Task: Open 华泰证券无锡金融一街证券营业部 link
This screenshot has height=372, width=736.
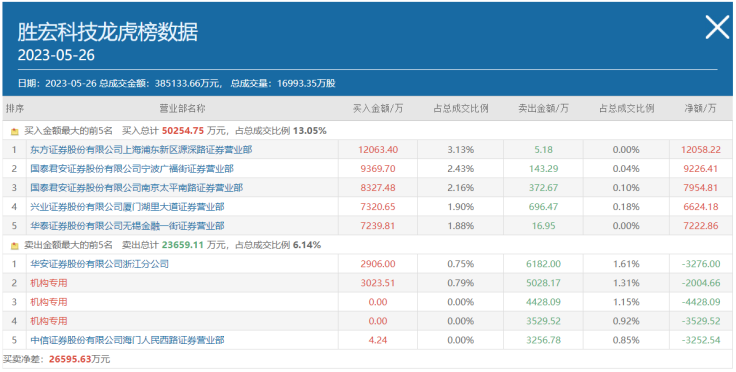Action: click(x=127, y=226)
